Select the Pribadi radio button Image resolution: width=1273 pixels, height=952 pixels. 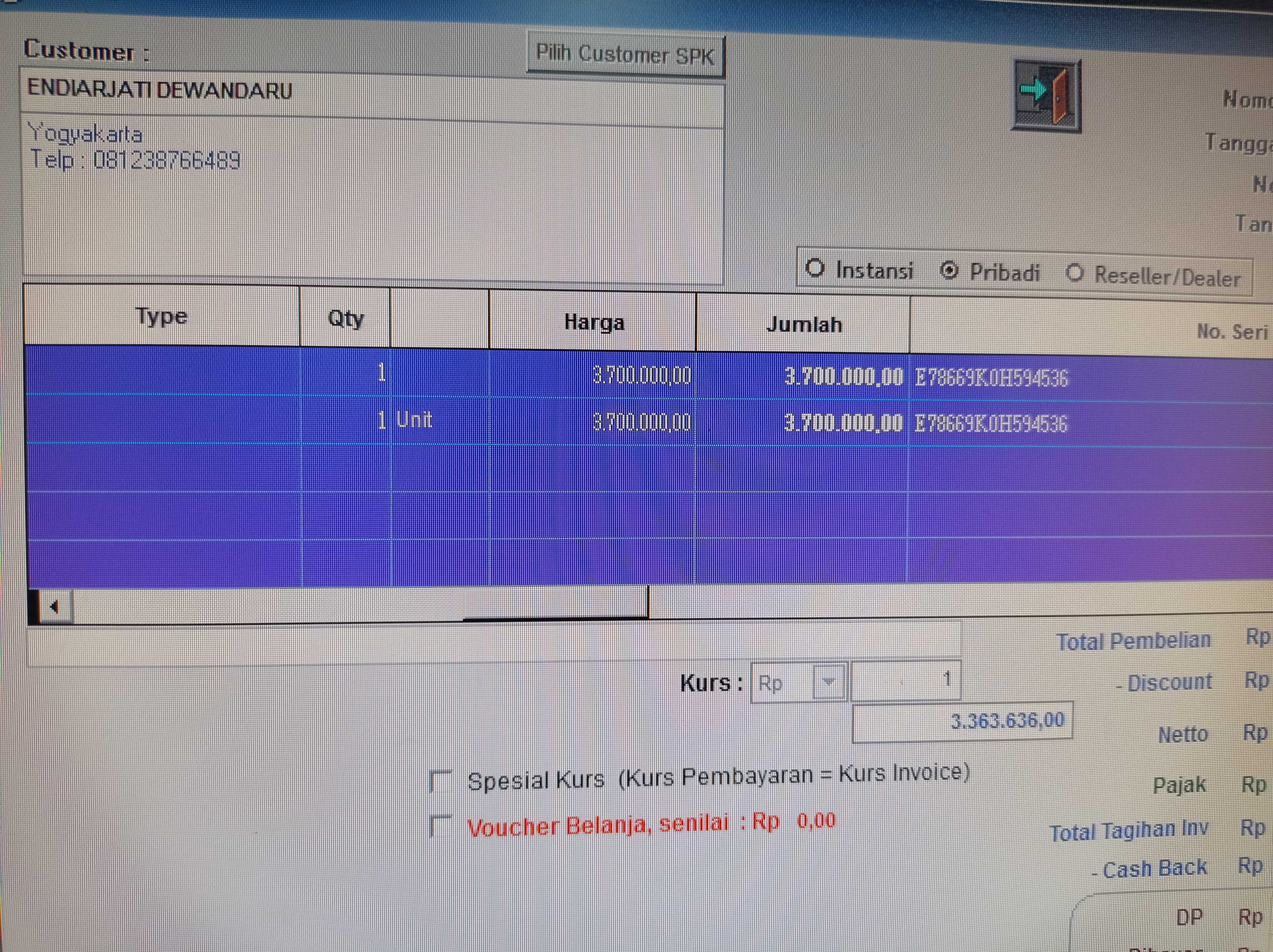point(949,270)
